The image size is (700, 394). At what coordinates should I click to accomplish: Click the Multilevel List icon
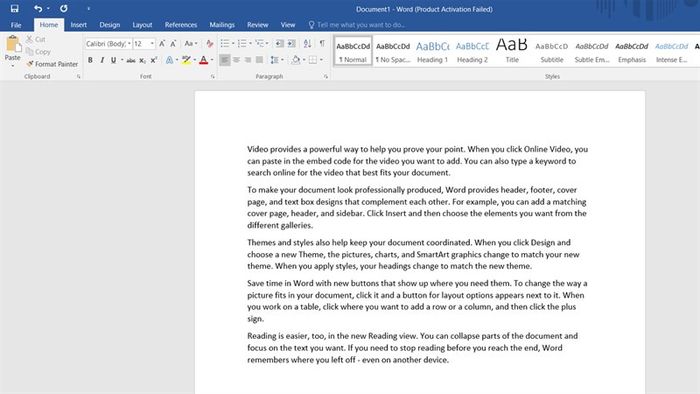[x=259, y=44]
